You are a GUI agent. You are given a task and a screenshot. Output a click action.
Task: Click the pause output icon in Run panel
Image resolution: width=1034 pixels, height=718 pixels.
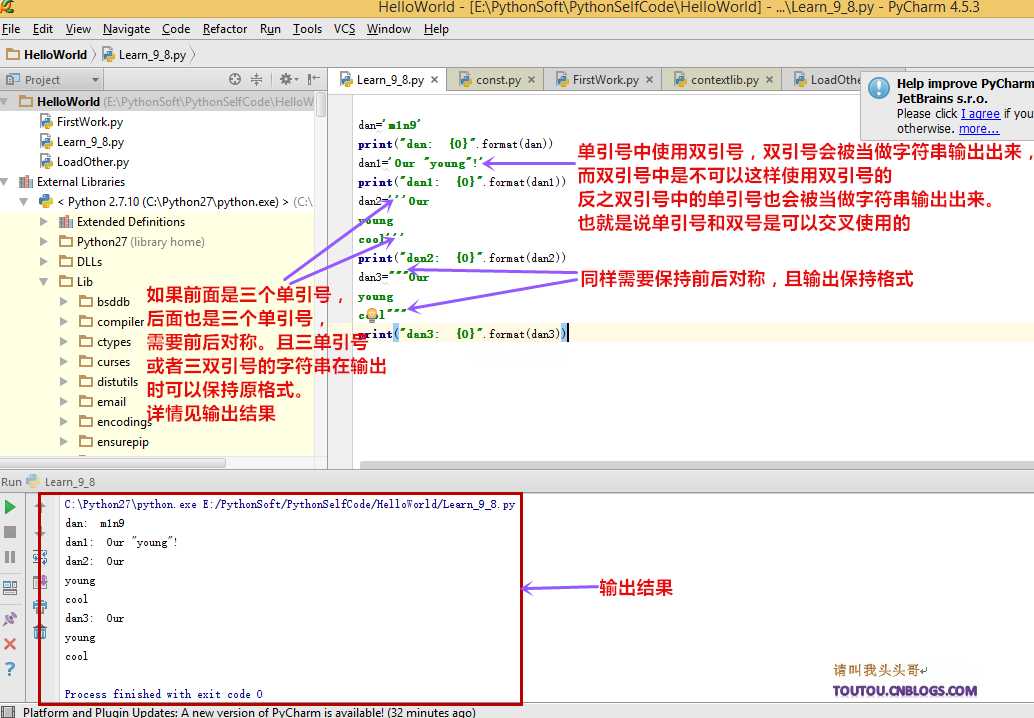click(10, 557)
